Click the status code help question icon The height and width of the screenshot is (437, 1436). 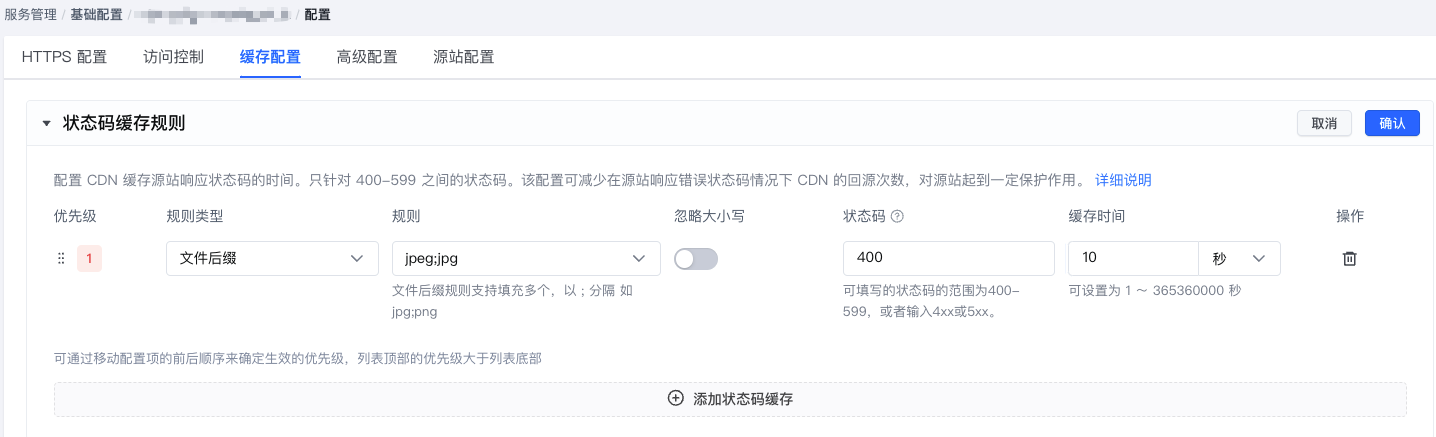coord(897,217)
